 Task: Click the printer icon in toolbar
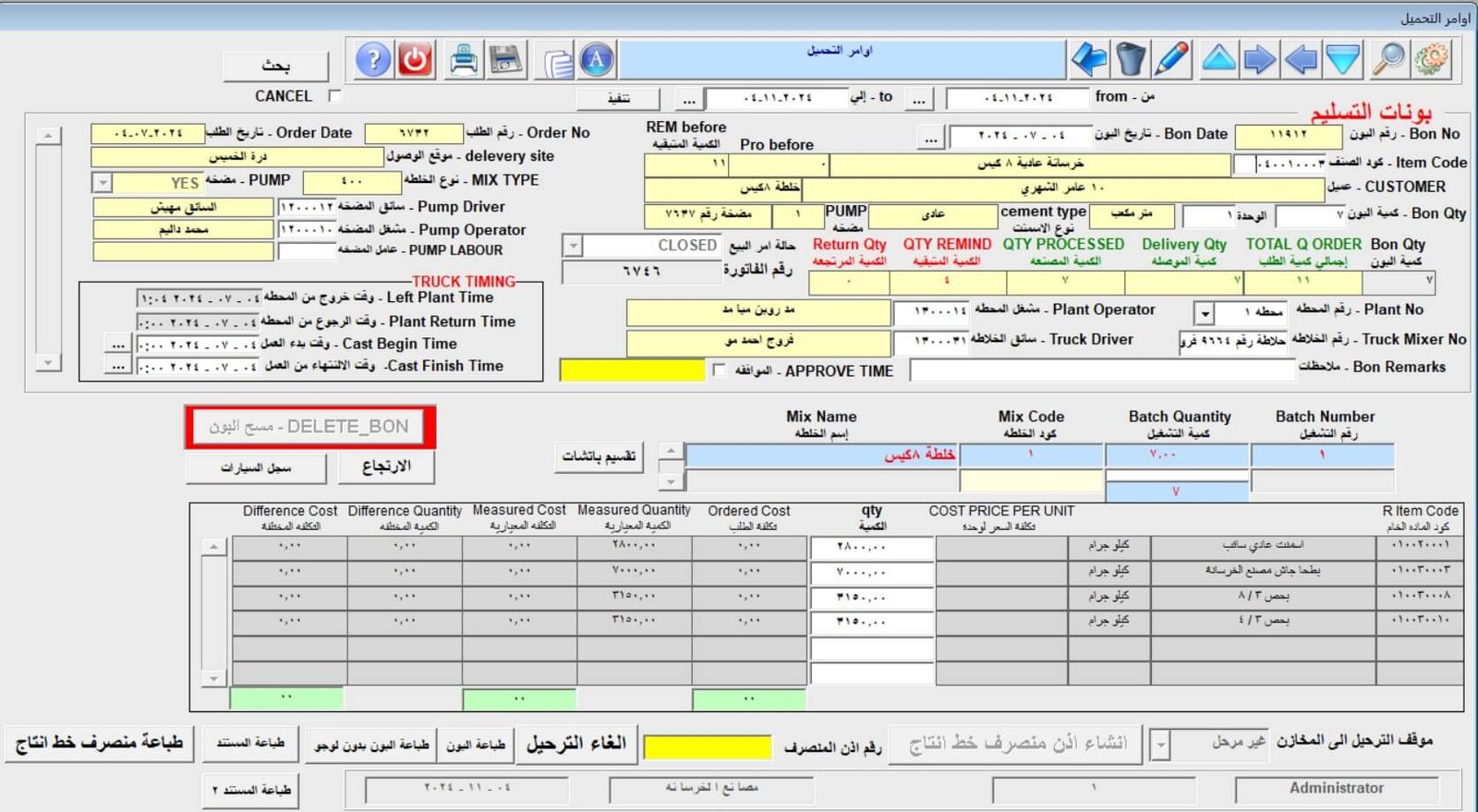463,61
